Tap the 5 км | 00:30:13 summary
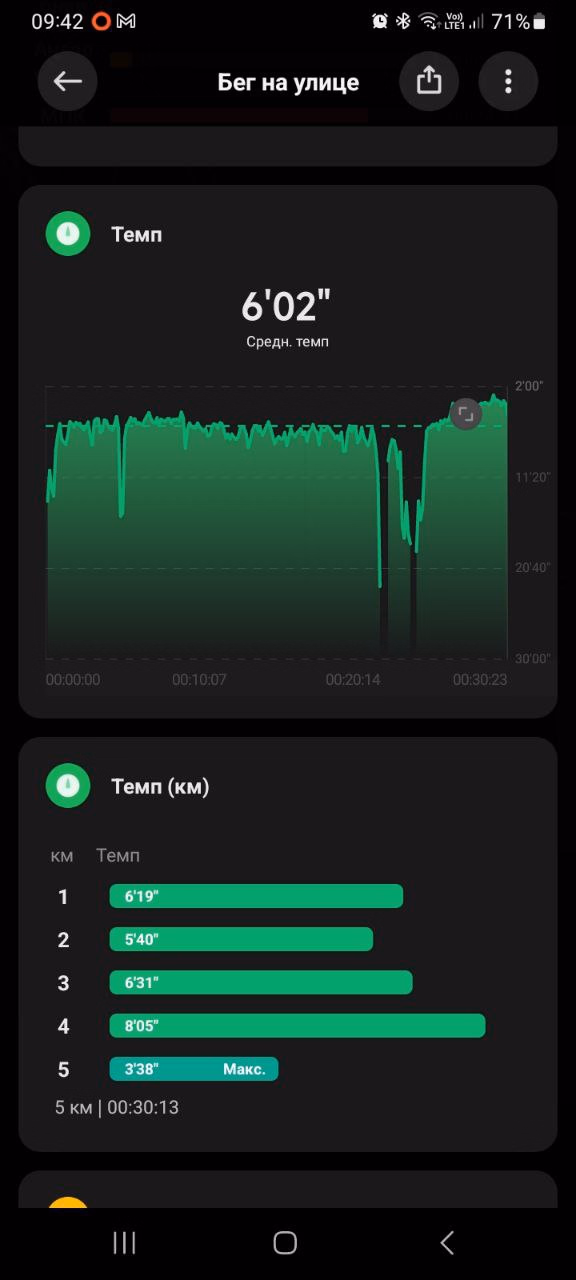 coord(117,1107)
